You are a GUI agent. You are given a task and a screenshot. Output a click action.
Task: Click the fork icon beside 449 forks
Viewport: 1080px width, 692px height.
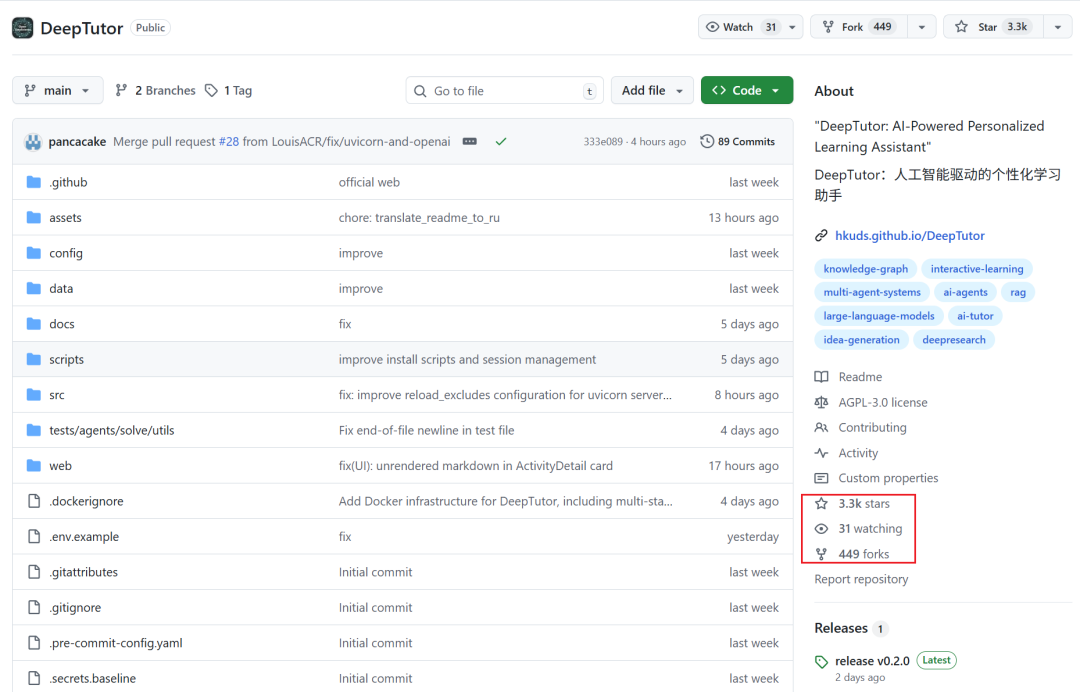(821, 554)
